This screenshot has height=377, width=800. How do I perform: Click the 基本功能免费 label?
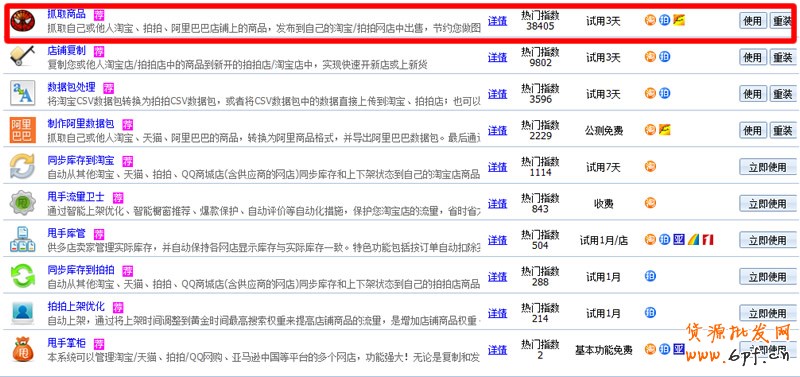[604, 350]
